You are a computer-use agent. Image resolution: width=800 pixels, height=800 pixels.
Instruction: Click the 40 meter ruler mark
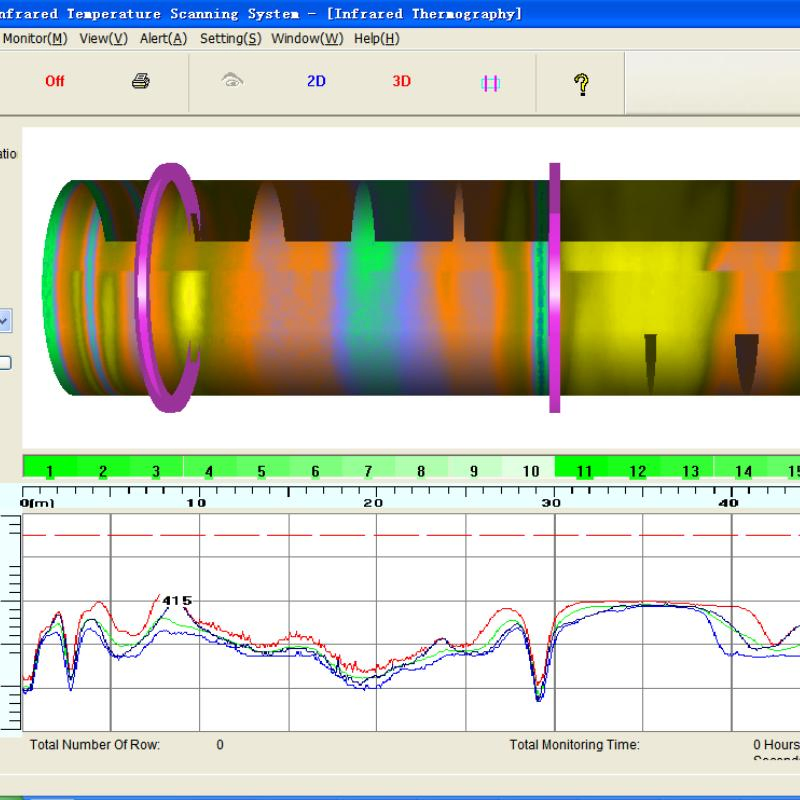point(729,503)
